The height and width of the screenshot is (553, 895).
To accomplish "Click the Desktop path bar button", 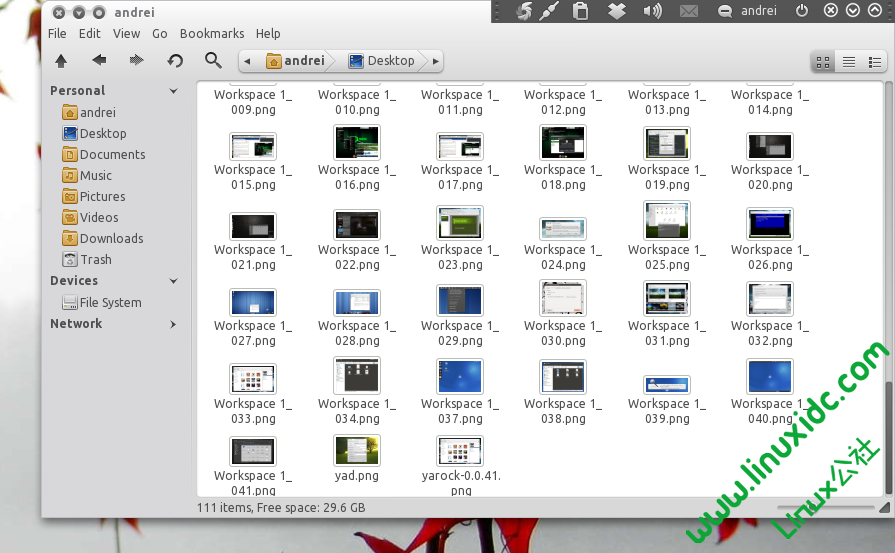I will click(381, 61).
